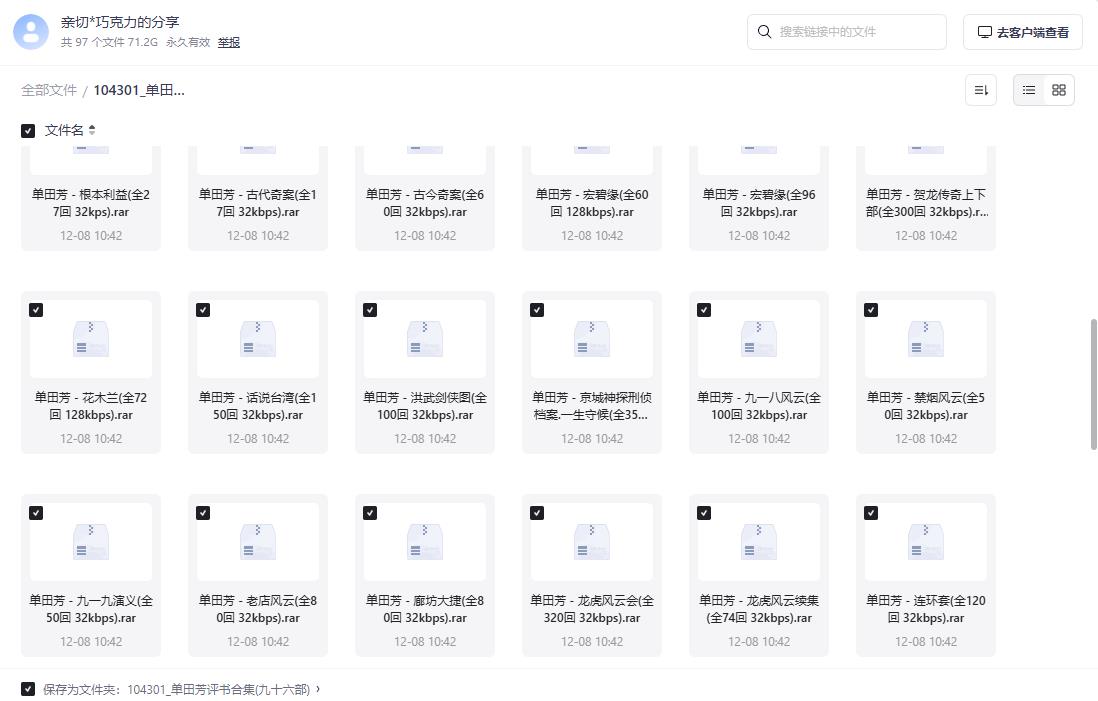Click the 搜索链接中的文件 search field

point(847,32)
